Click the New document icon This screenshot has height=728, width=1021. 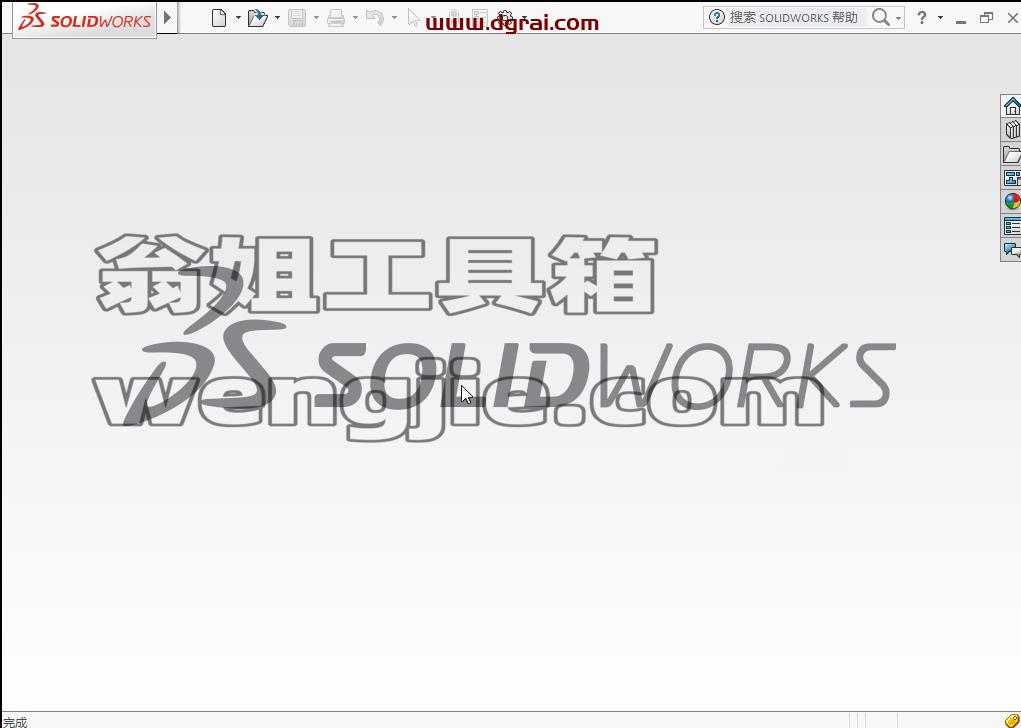[219, 18]
